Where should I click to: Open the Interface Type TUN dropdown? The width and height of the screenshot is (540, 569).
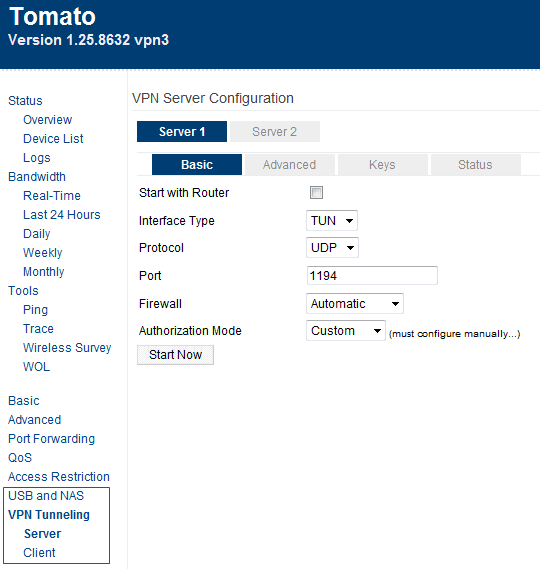point(332,220)
